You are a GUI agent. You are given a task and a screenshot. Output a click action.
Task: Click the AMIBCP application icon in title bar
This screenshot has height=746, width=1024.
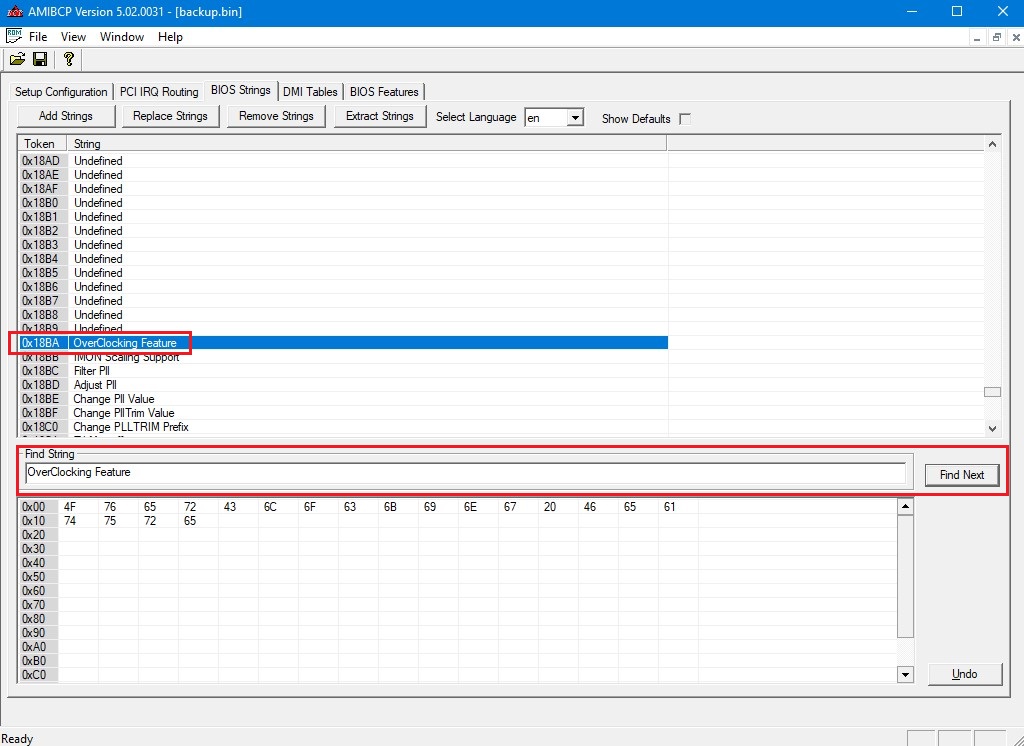[x=14, y=12]
